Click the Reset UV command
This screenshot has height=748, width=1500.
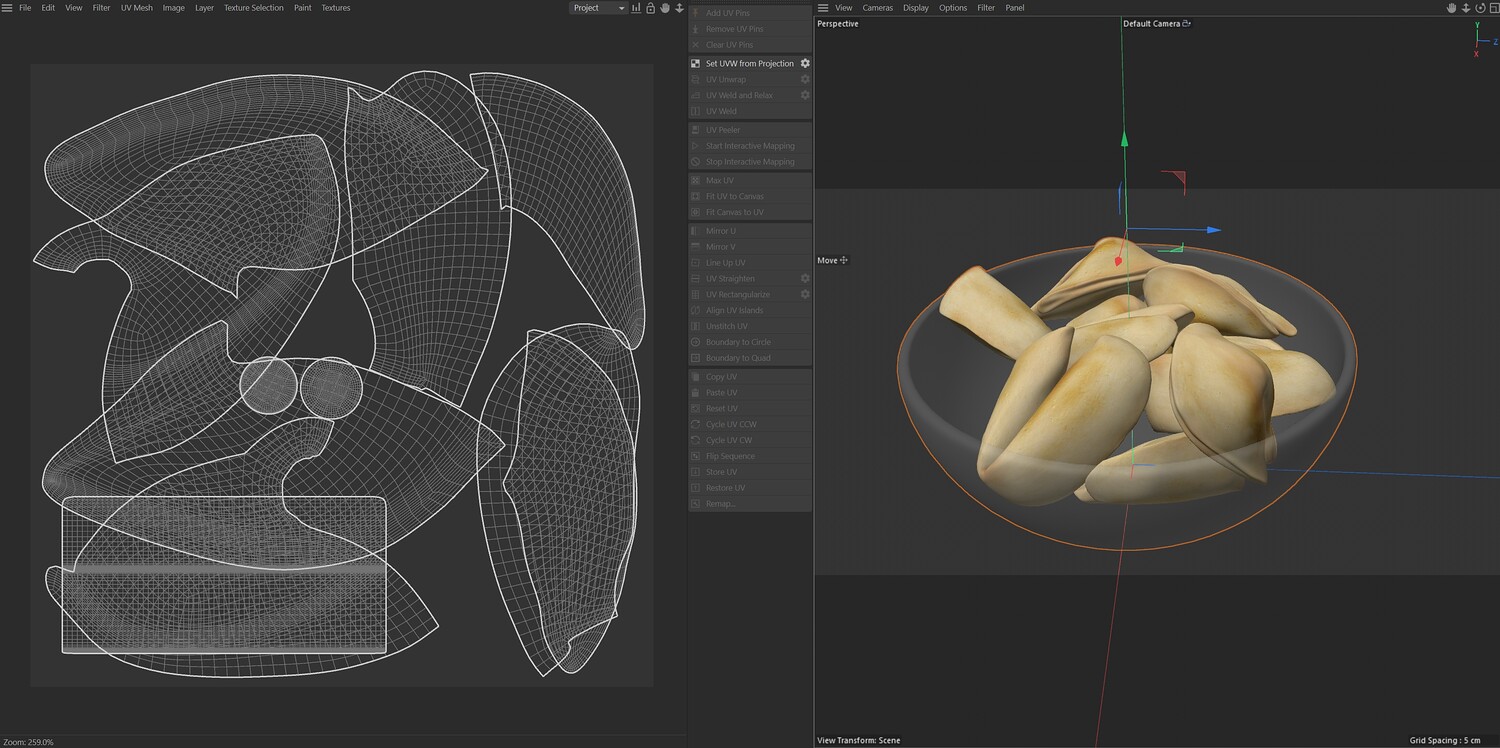point(750,409)
